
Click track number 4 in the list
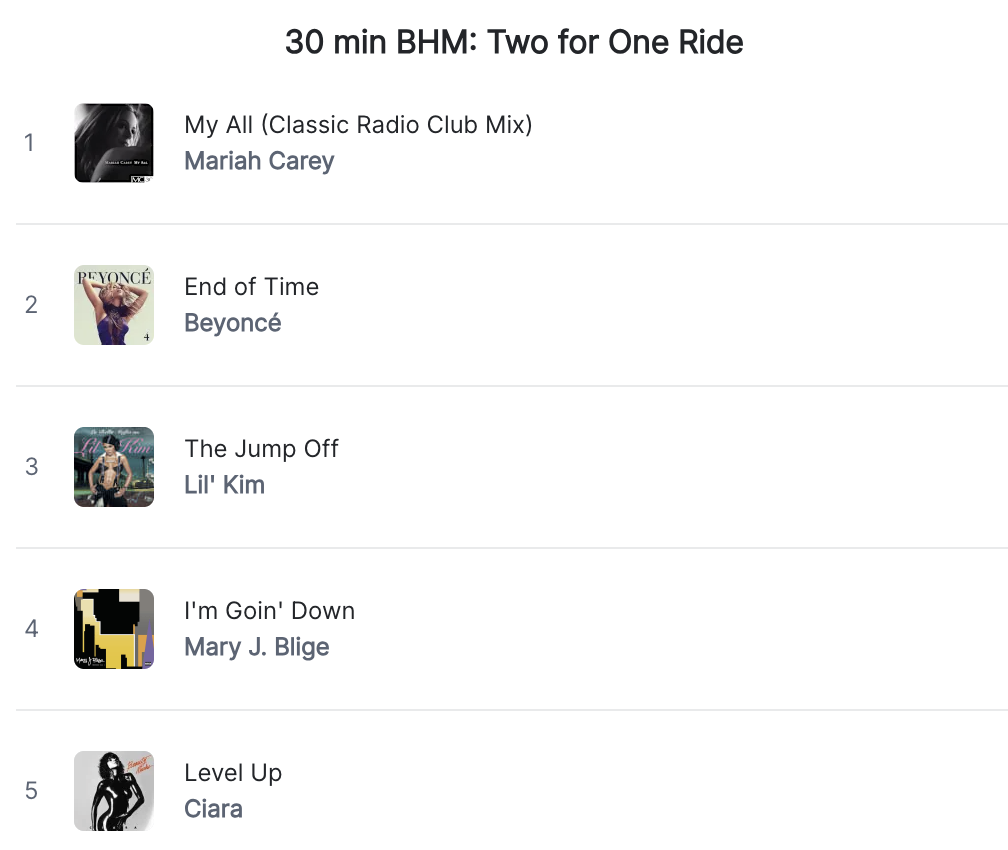point(30,629)
